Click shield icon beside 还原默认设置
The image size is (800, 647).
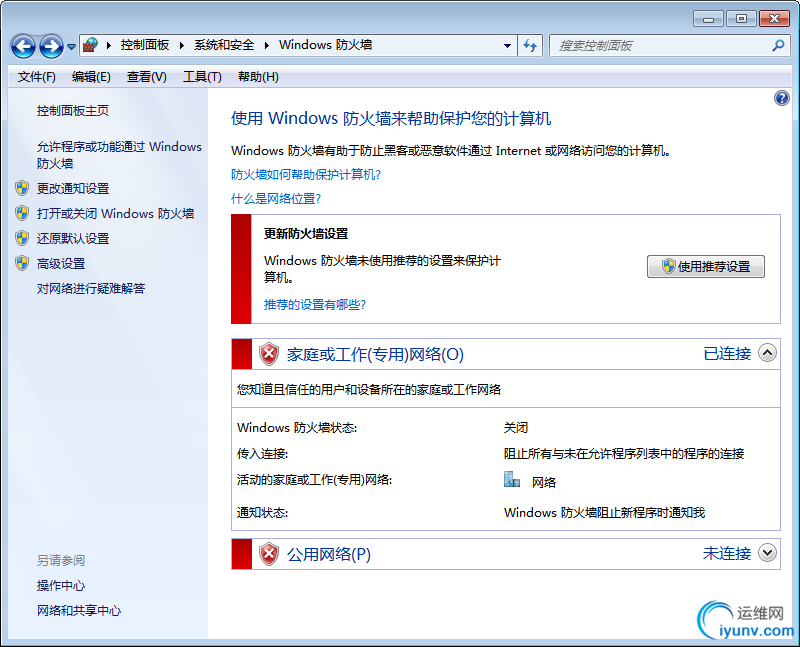pos(22,238)
